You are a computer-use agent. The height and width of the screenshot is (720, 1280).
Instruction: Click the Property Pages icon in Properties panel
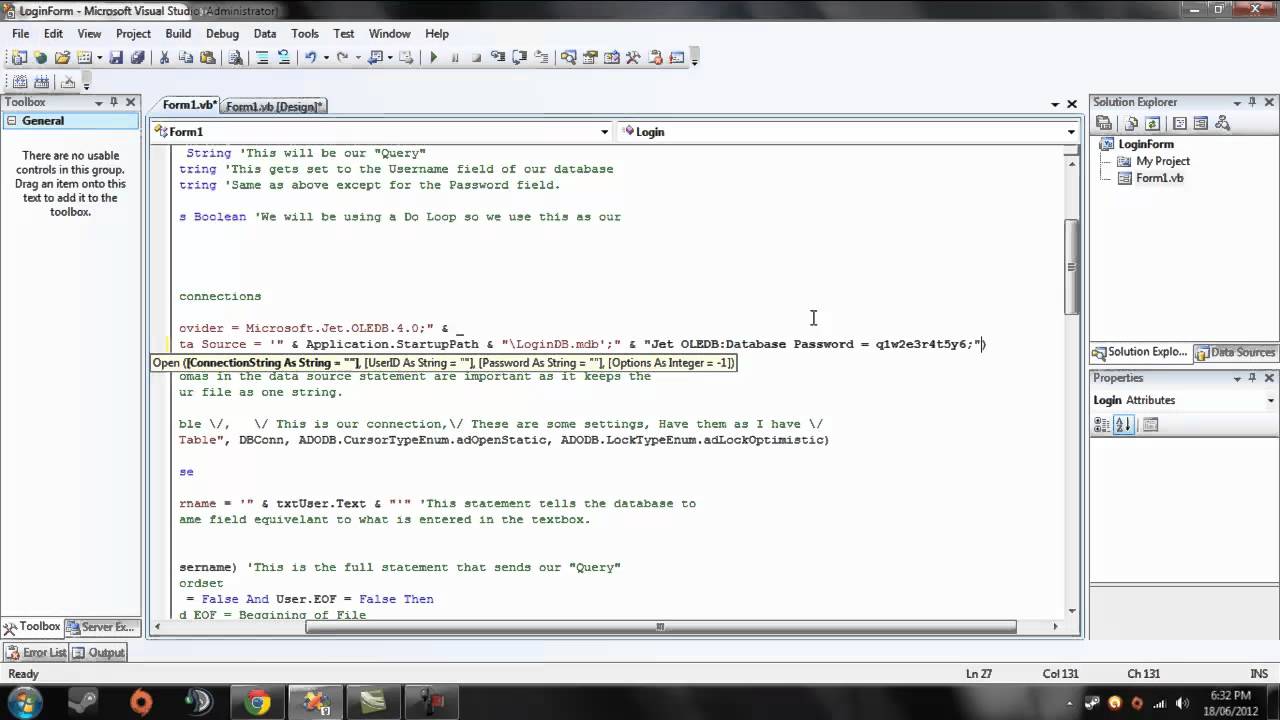[x=1150, y=424]
